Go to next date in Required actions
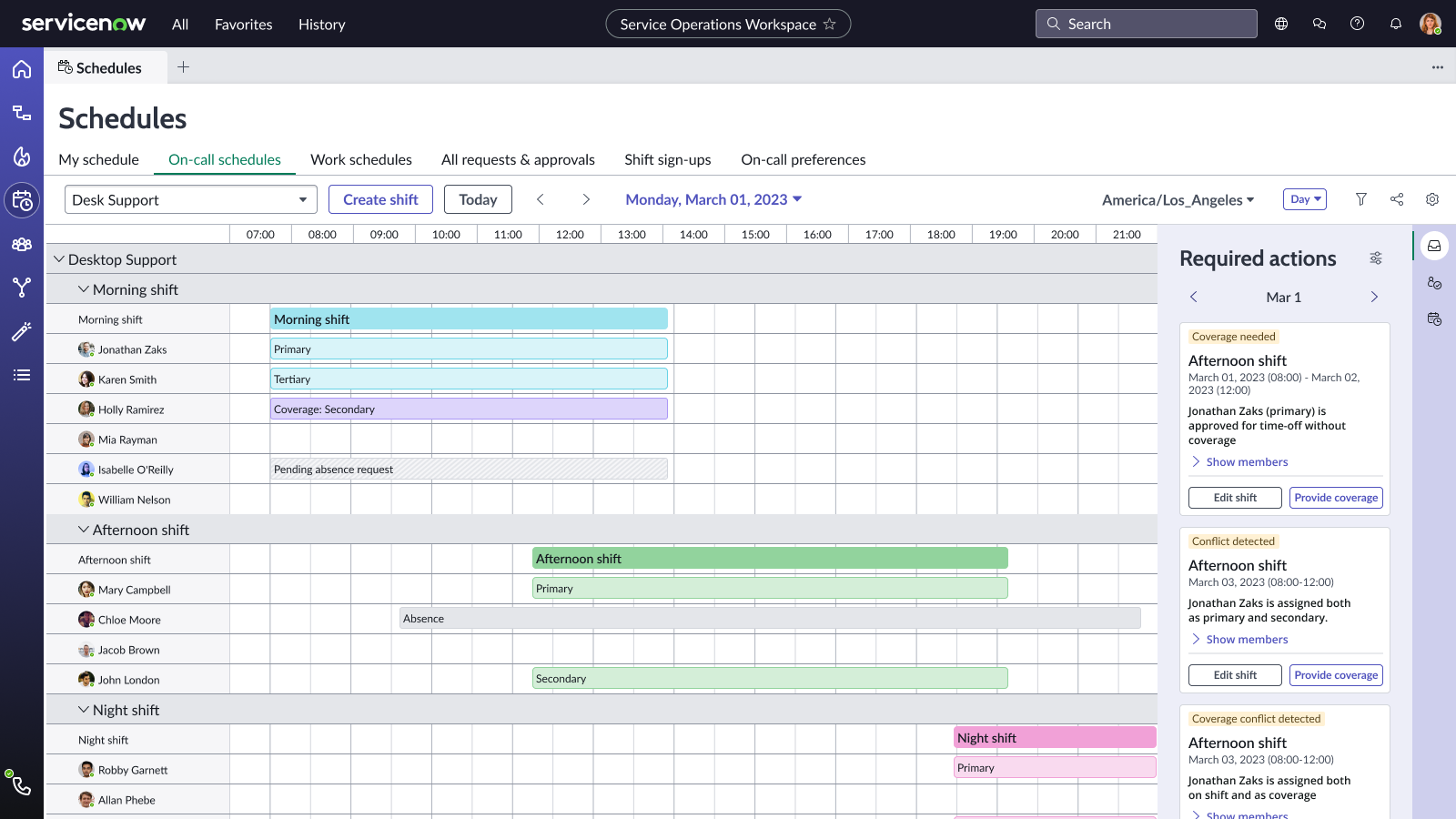1456x819 pixels. pyautogui.click(x=1374, y=297)
